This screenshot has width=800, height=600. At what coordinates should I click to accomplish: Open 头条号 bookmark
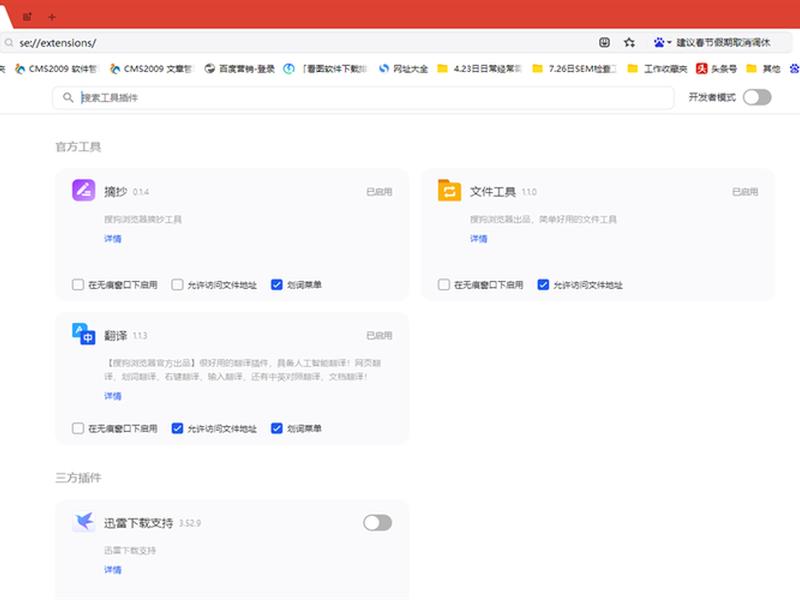point(717,68)
